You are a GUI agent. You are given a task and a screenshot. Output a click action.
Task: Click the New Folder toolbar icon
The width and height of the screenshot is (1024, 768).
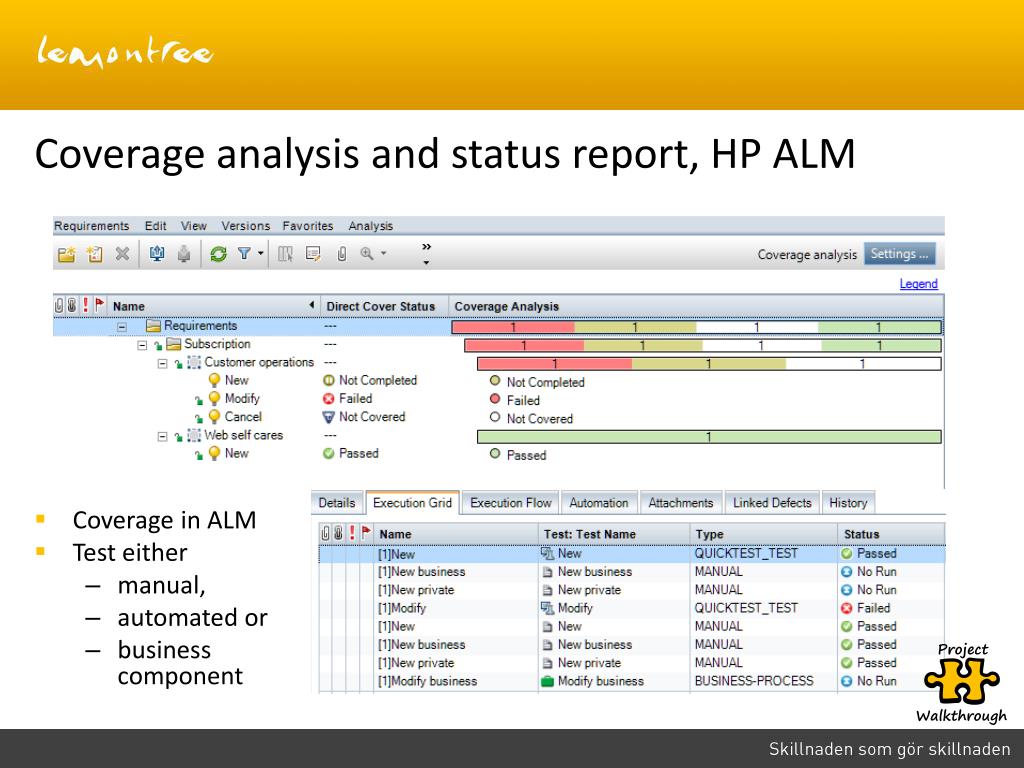66,254
